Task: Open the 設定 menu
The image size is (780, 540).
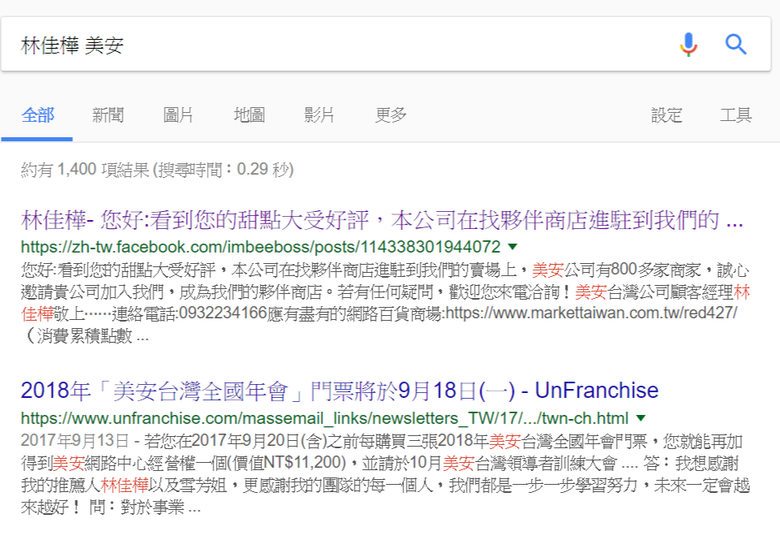Action: pos(667,115)
